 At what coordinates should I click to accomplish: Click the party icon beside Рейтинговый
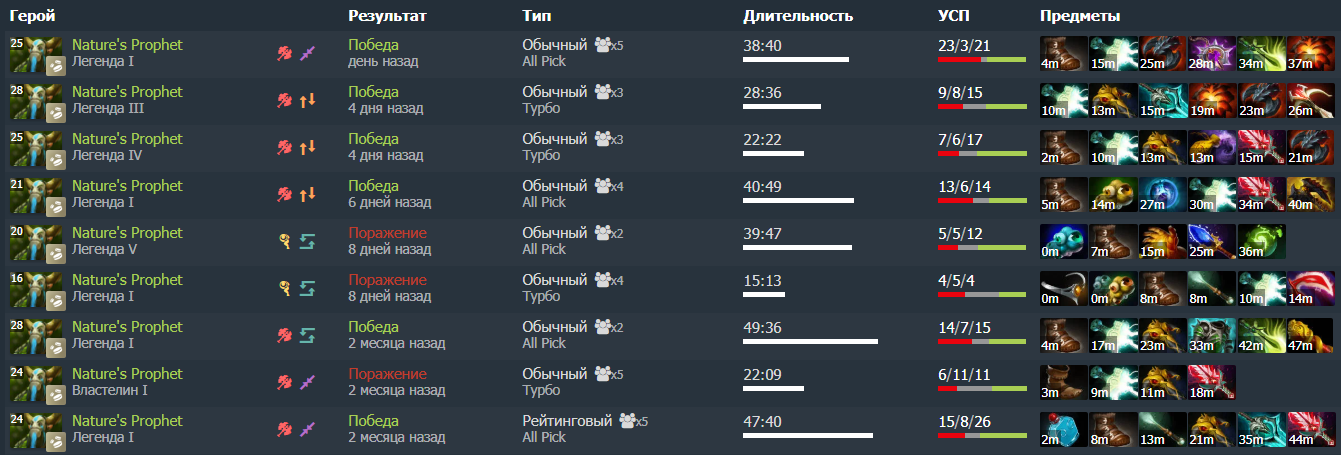coord(628,421)
